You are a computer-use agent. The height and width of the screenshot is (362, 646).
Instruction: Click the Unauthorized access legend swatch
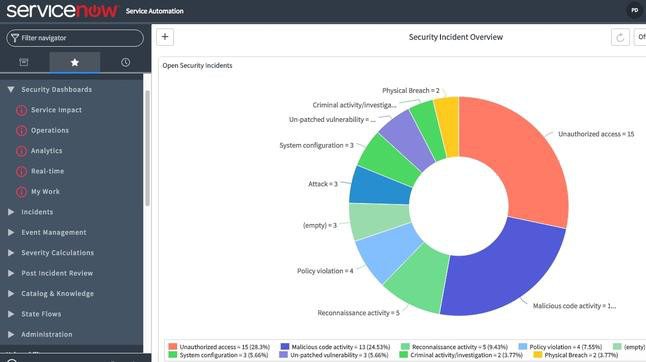coord(173,347)
